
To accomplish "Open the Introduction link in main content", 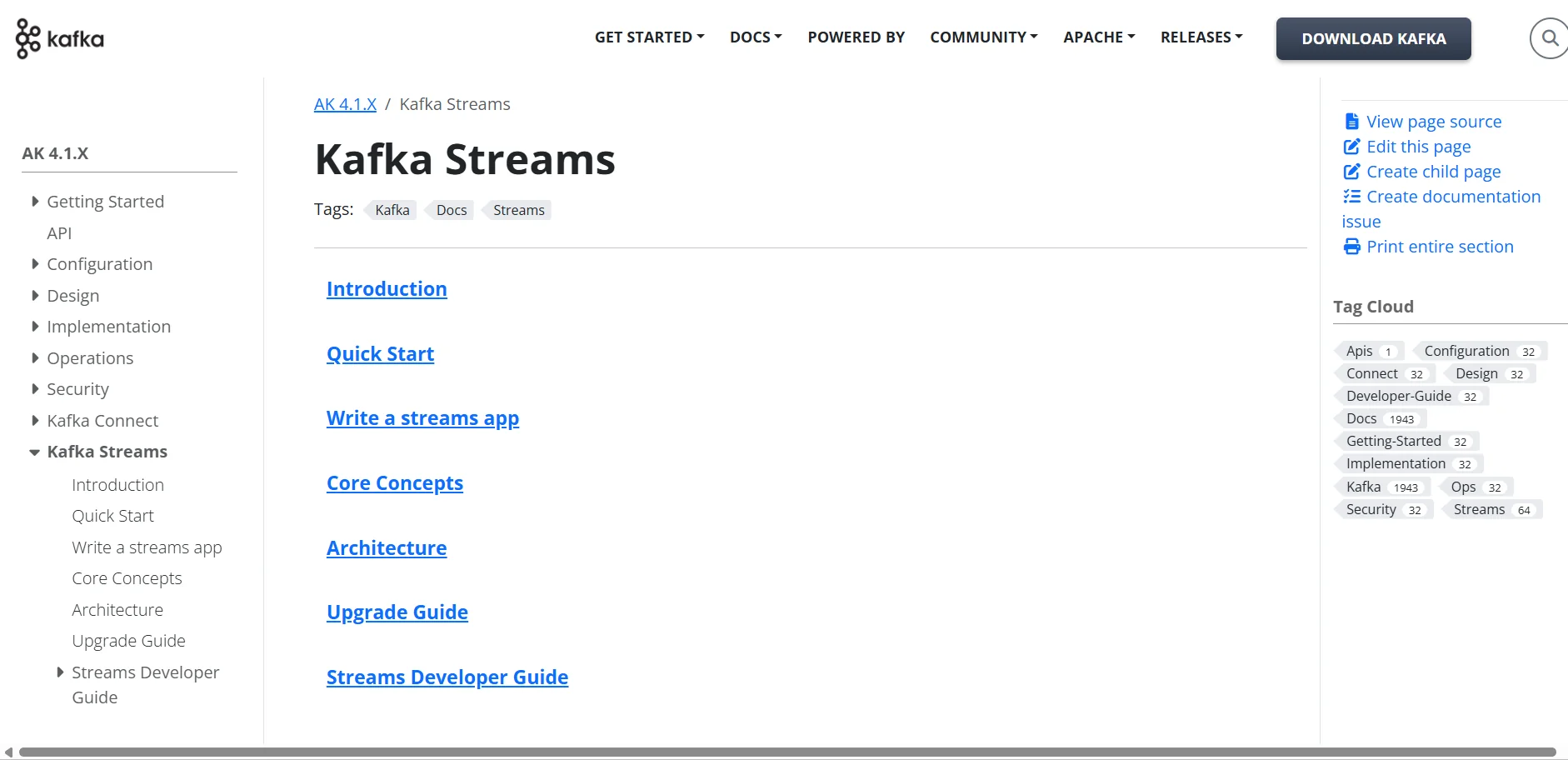I will (x=387, y=289).
